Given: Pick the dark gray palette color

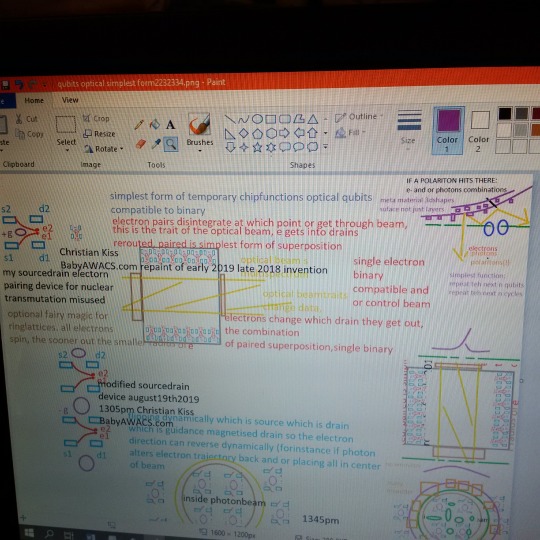Looking at the screenshot, I should (x=521, y=113).
